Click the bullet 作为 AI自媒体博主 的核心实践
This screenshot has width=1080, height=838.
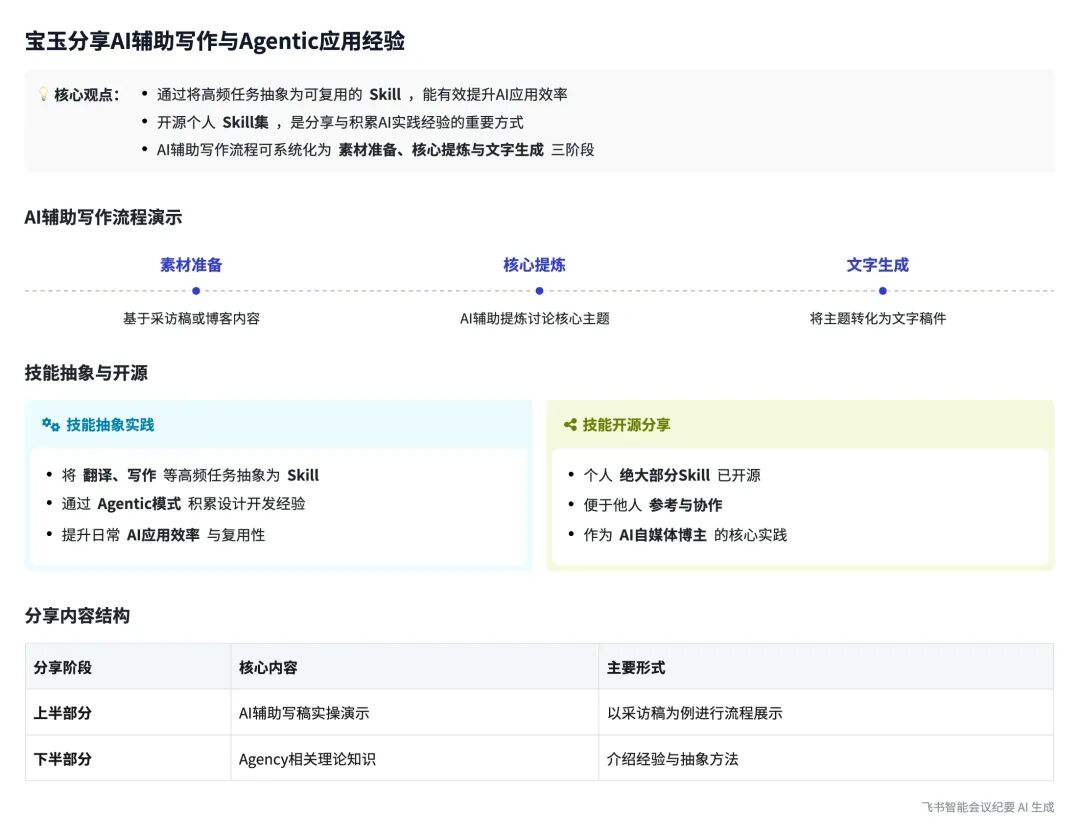tap(685, 535)
